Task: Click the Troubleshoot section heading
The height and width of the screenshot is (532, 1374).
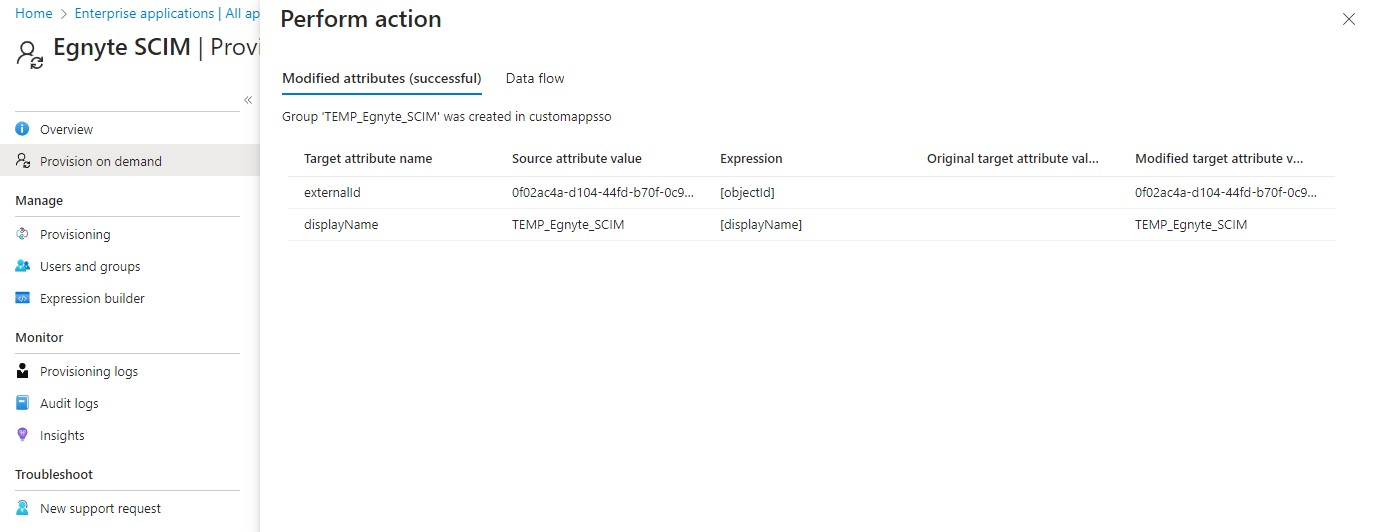Action: pos(54,474)
